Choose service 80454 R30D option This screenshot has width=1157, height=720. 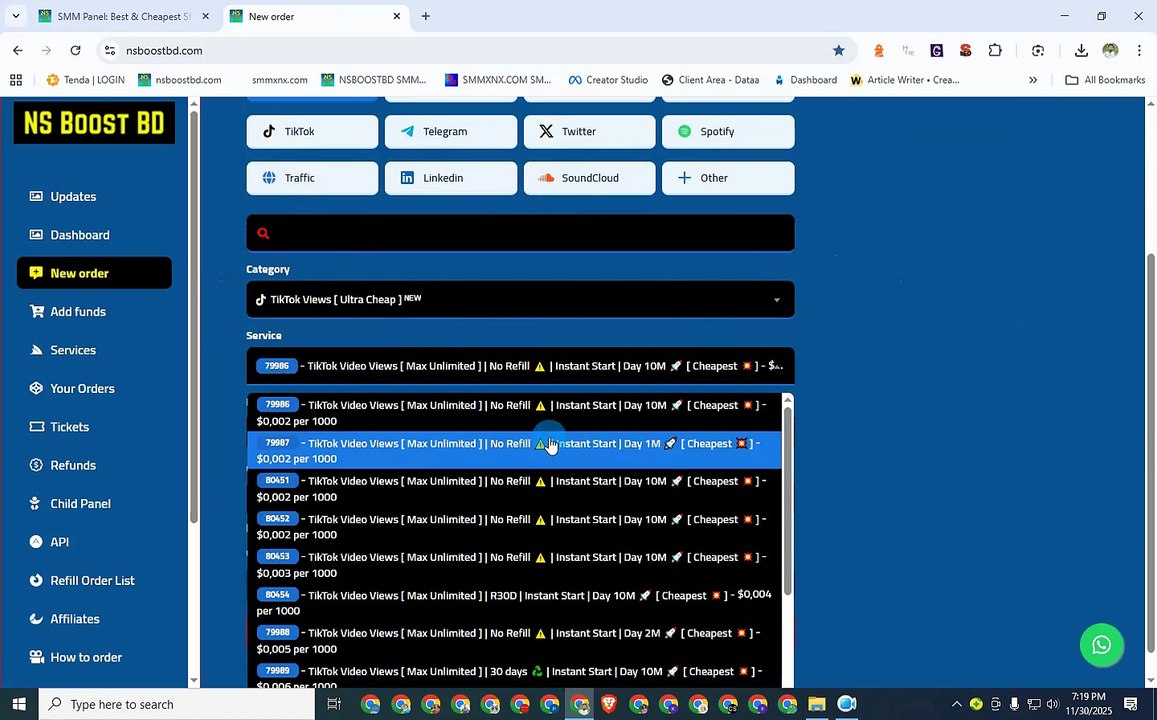pos(514,603)
